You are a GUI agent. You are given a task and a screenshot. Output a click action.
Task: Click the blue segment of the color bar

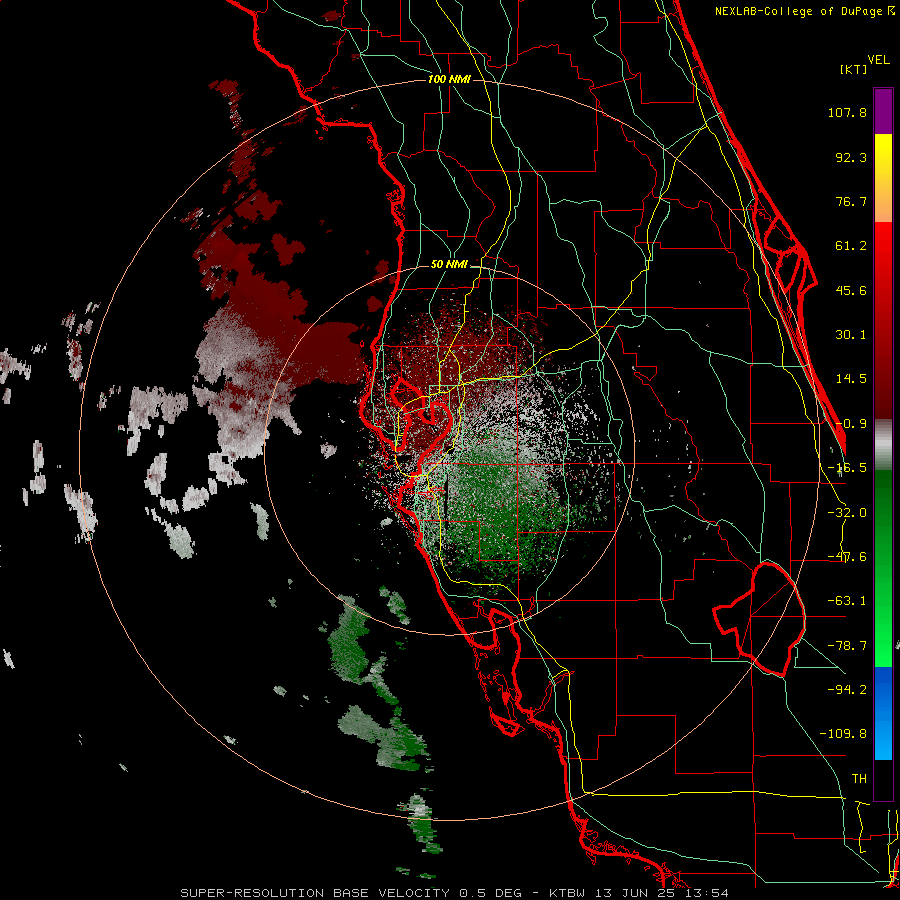[883, 713]
